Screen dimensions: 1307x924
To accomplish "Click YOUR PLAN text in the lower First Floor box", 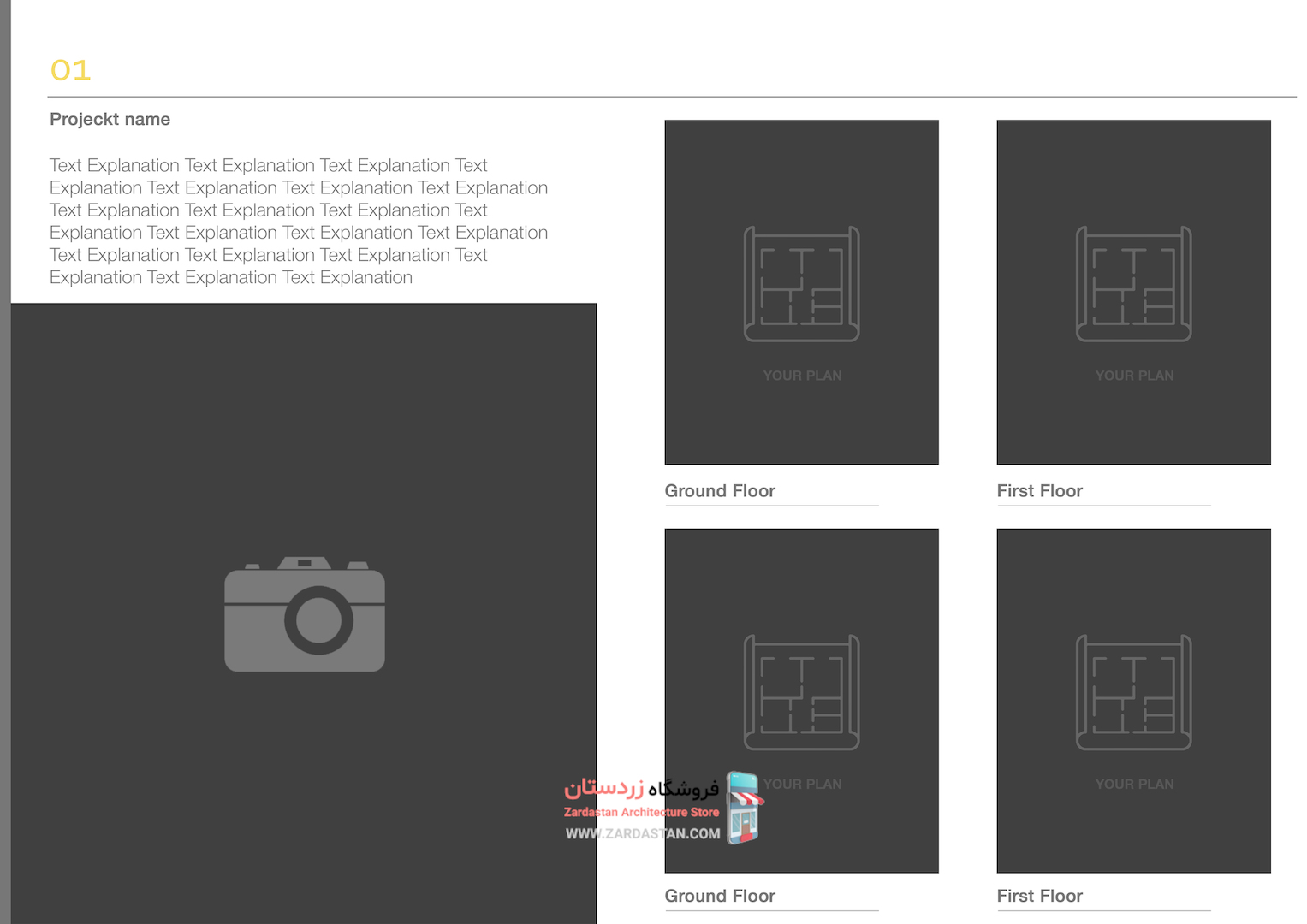I will [1134, 784].
